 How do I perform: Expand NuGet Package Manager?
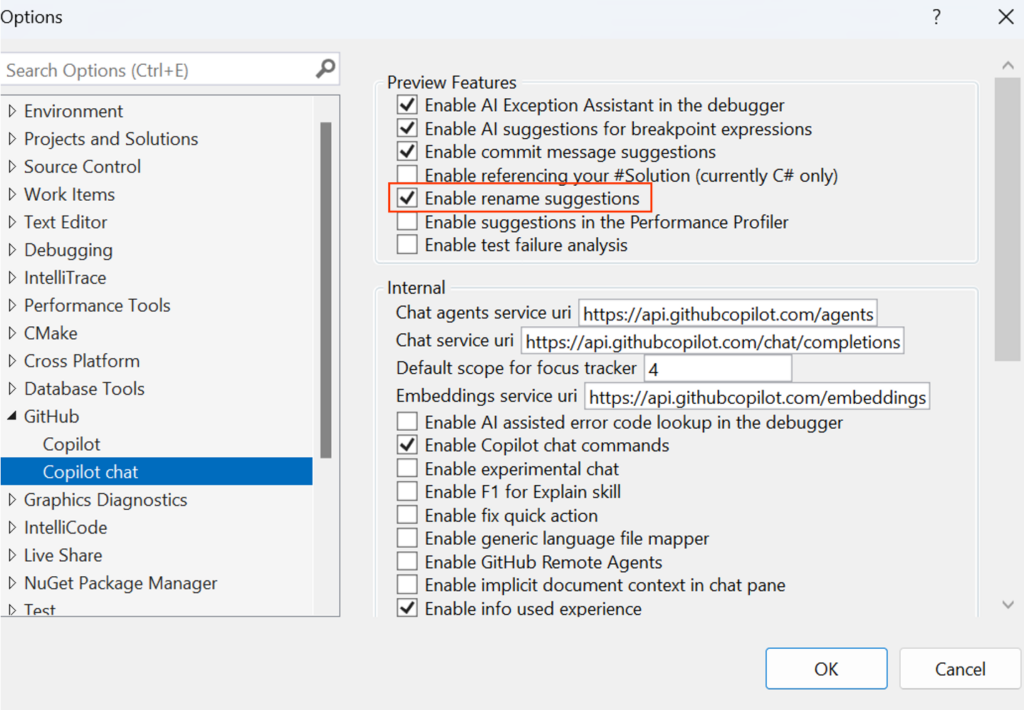[x=11, y=583]
